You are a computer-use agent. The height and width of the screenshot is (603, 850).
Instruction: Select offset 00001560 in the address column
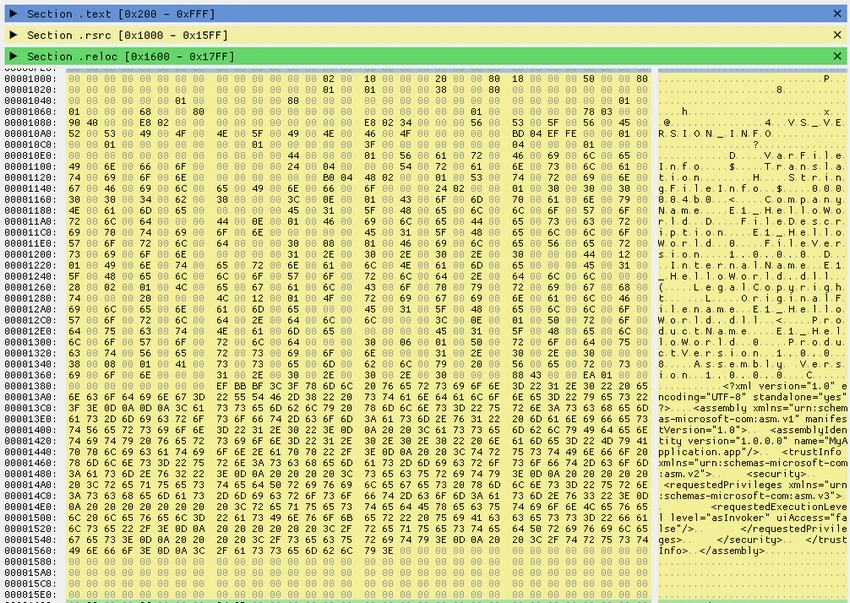[30, 551]
